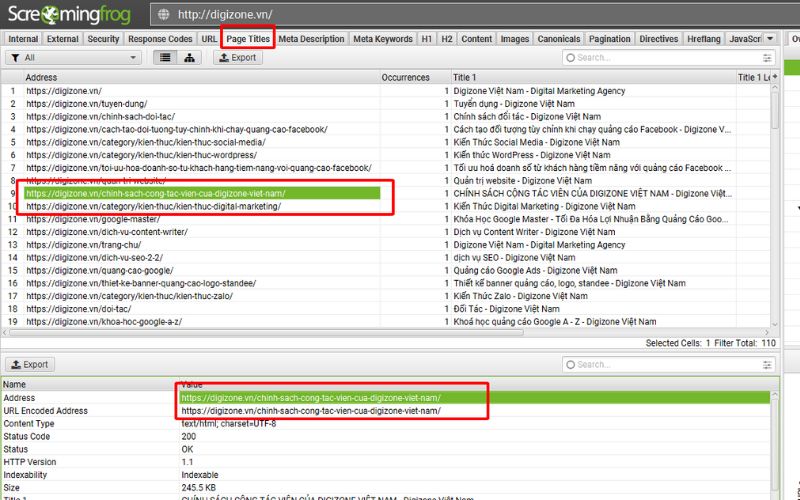Expand the hidden tabs overflow arrow
Screen dimensions: 800x500
coord(770,39)
